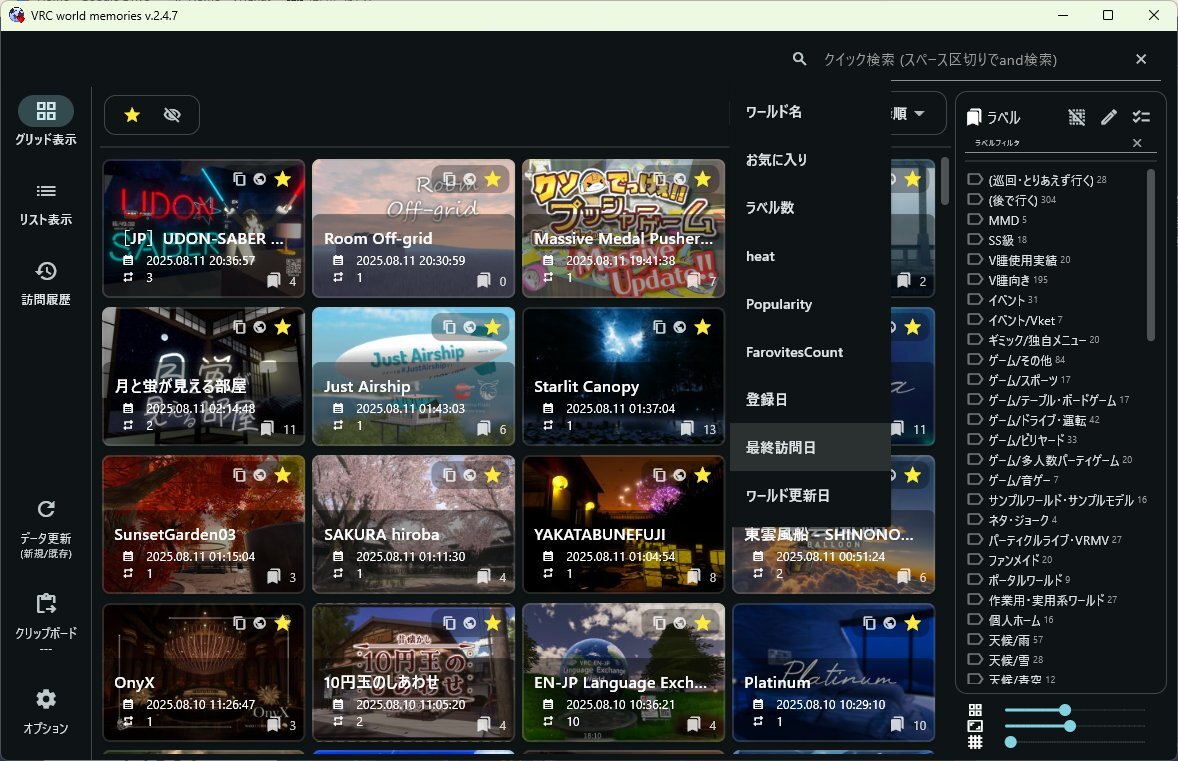
Task: Copy icon on Just Airship card
Action: [449, 327]
